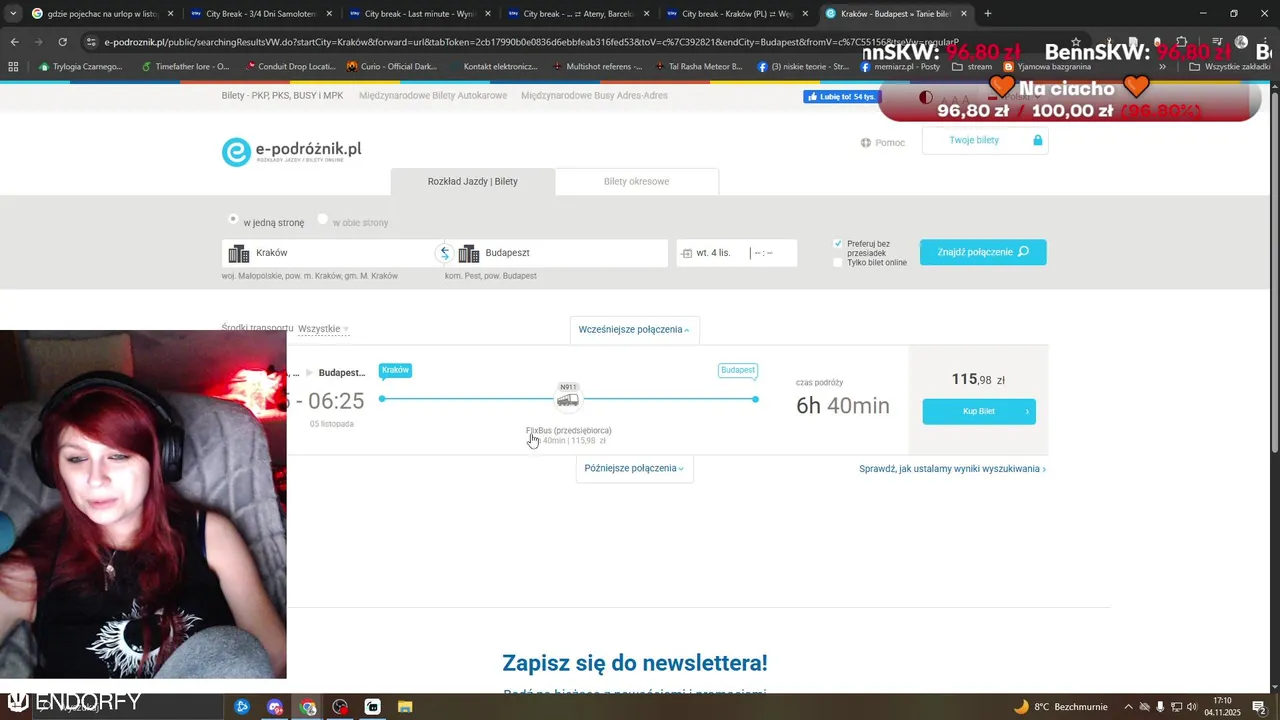Switch to 'City break - Kraków (PL)' browser tab
Screen dimensions: 1280x720
pyautogui.click(x=736, y=14)
